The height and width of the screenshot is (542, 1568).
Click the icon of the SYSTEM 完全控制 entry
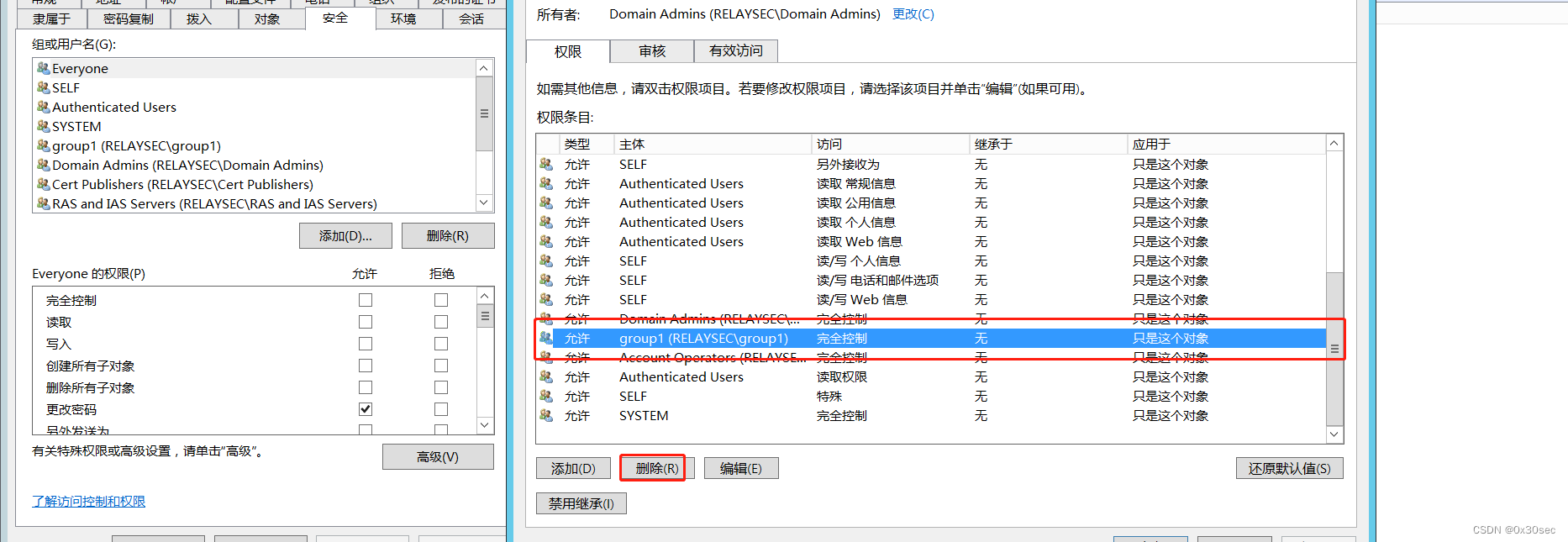(x=546, y=415)
